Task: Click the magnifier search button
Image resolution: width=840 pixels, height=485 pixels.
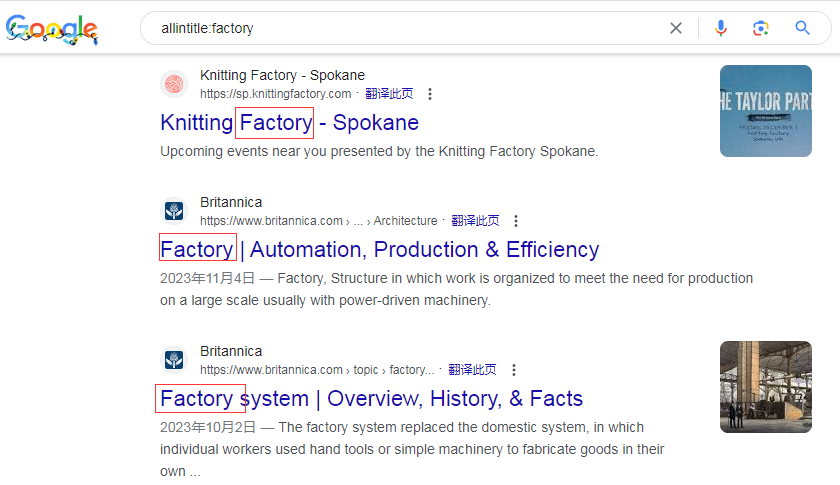Action: 802,28
